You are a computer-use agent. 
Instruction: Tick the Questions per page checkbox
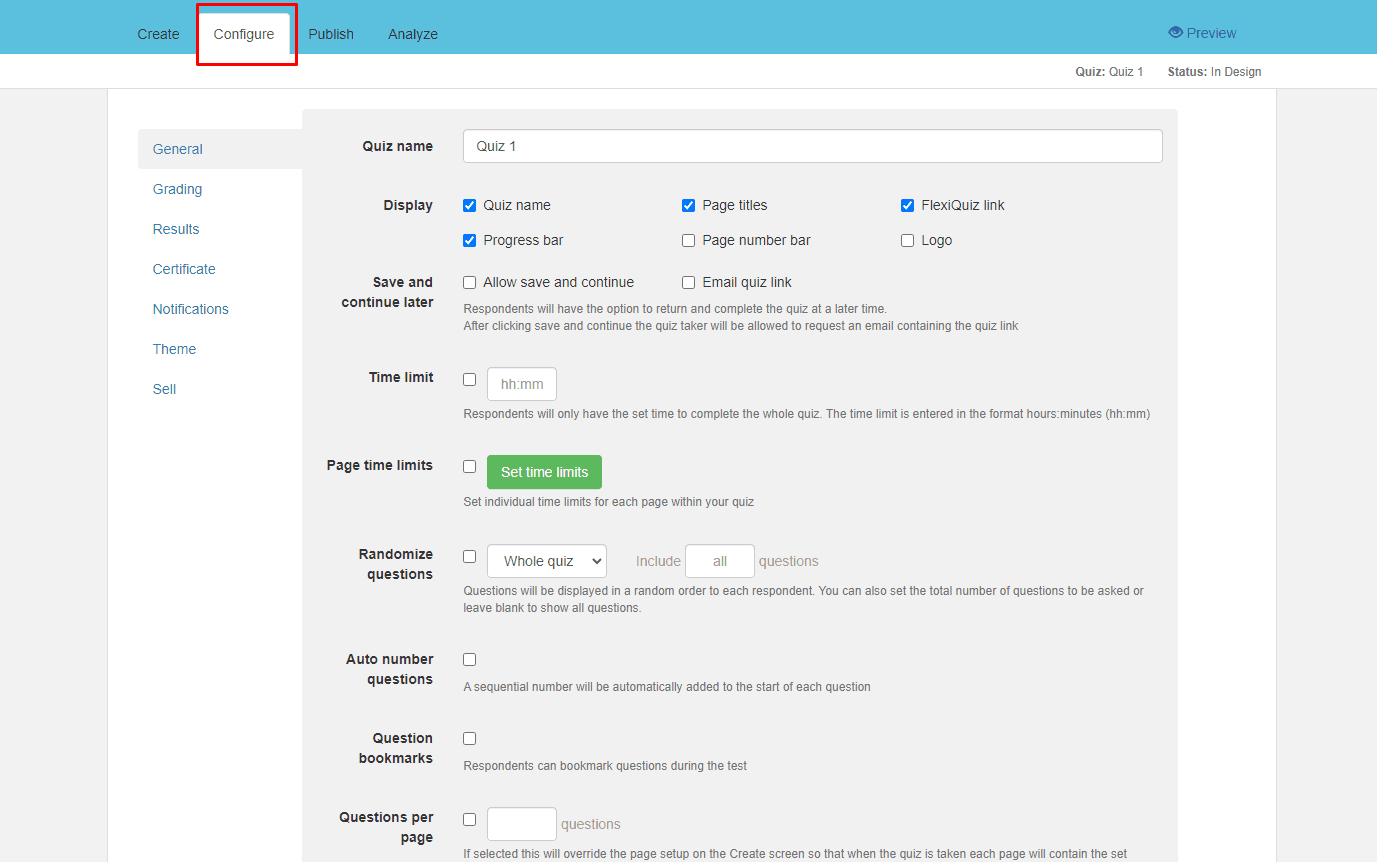pyautogui.click(x=470, y=819)
